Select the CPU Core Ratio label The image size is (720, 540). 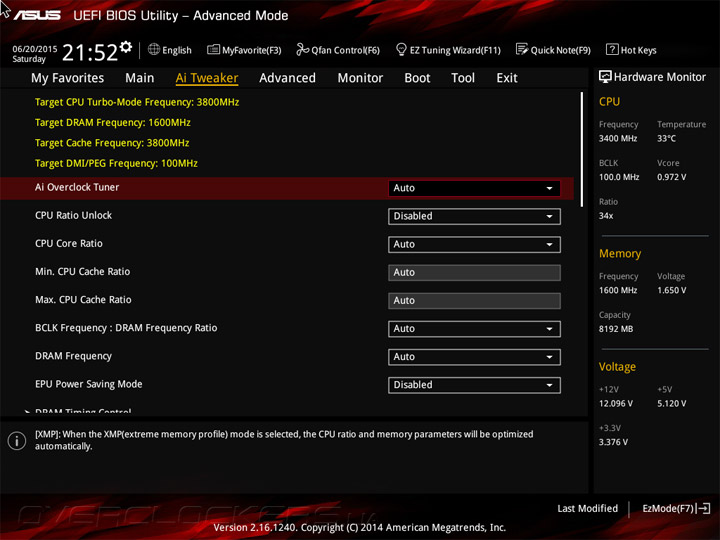[x=69, y=243]
